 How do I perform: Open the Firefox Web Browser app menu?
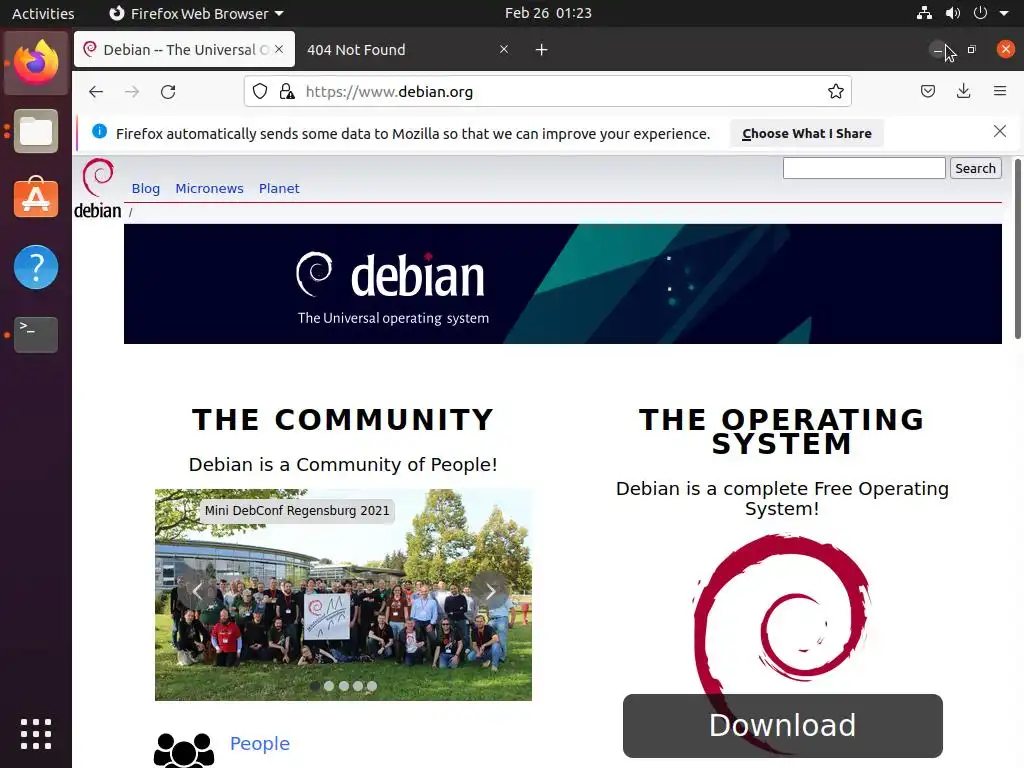click(x=196, y=13)
